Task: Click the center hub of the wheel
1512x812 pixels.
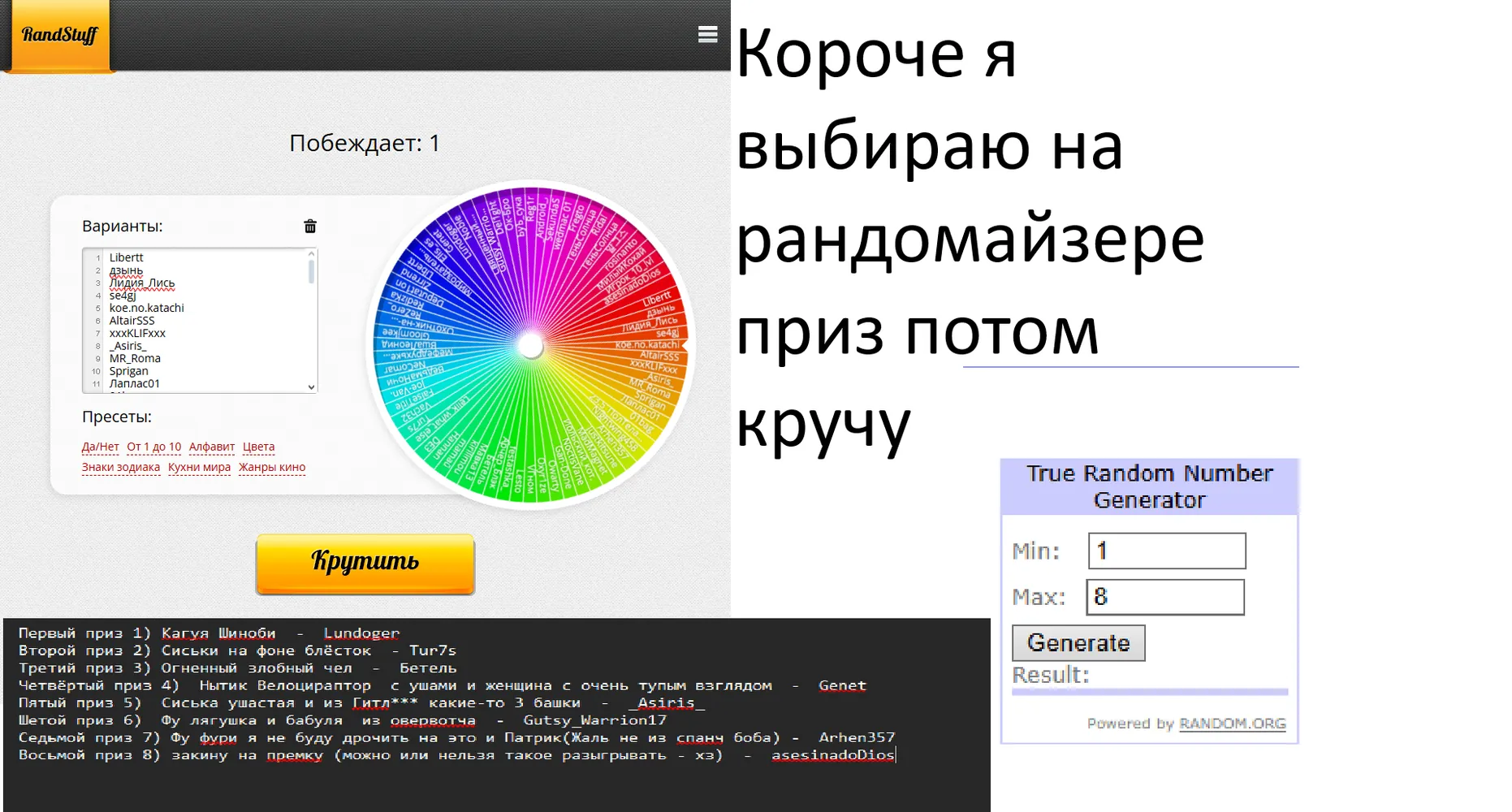Action: coord(530,346)
